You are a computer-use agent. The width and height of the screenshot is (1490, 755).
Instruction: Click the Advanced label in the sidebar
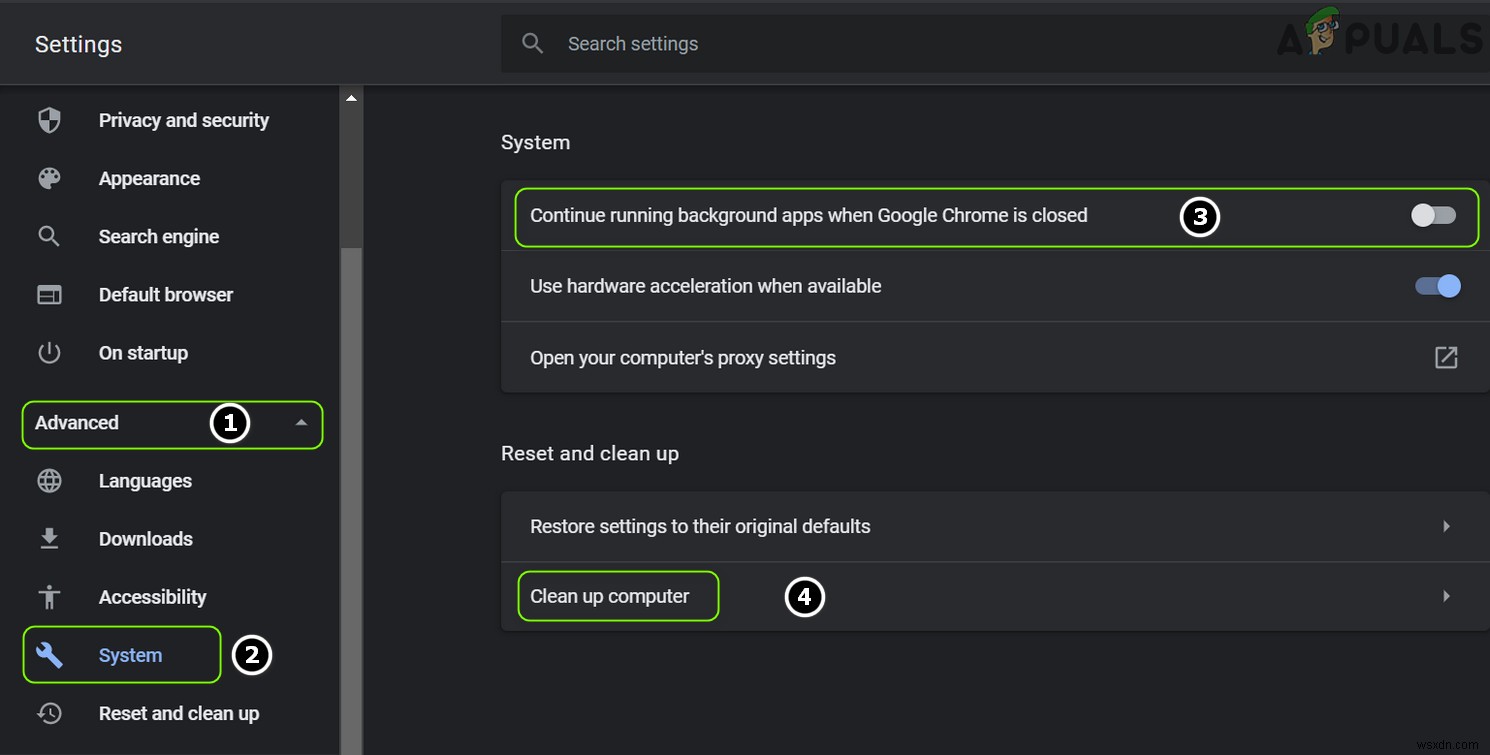77,422
